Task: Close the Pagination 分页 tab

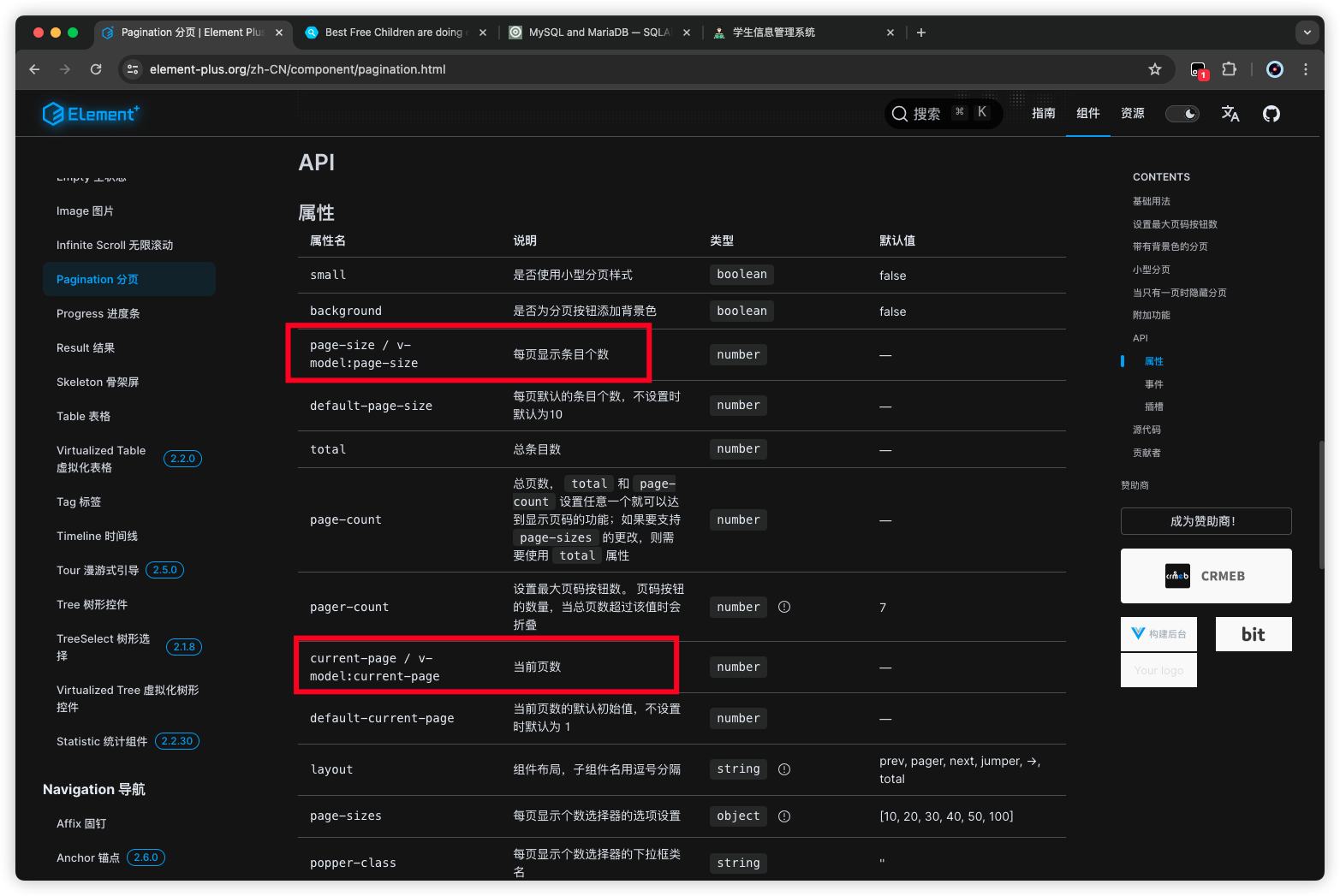Action: pos(279,33)
